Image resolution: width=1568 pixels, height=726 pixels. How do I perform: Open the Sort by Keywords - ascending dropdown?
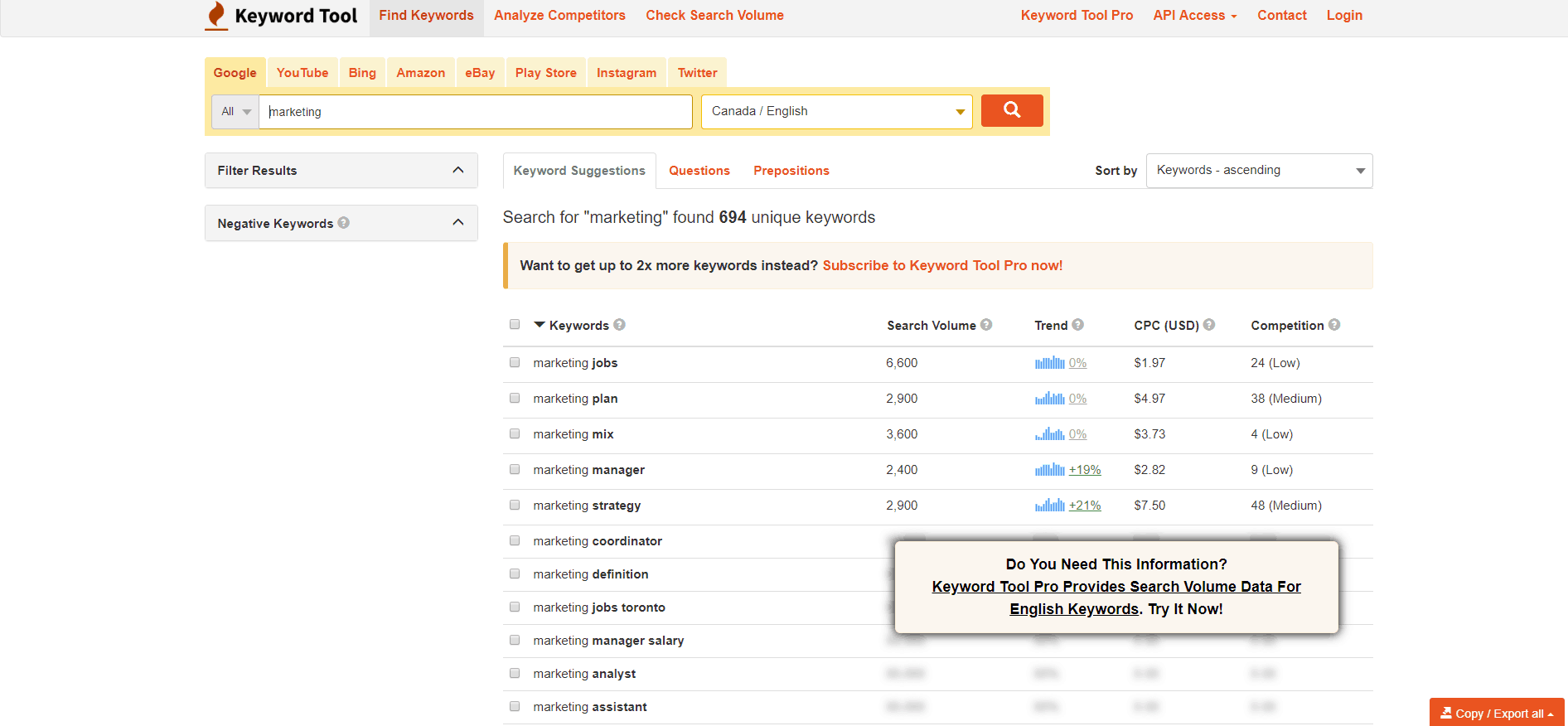(1259, 171)
